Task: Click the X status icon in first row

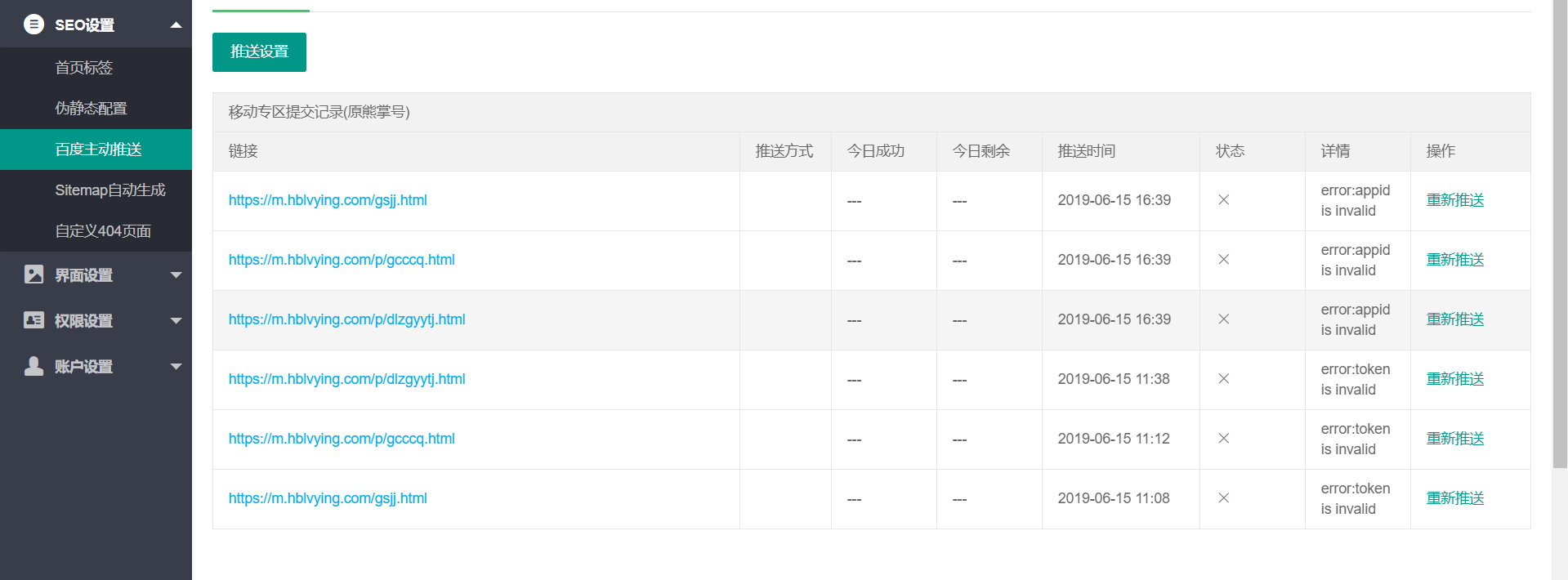Action: pyautogui.click(x=1223, y=200)
